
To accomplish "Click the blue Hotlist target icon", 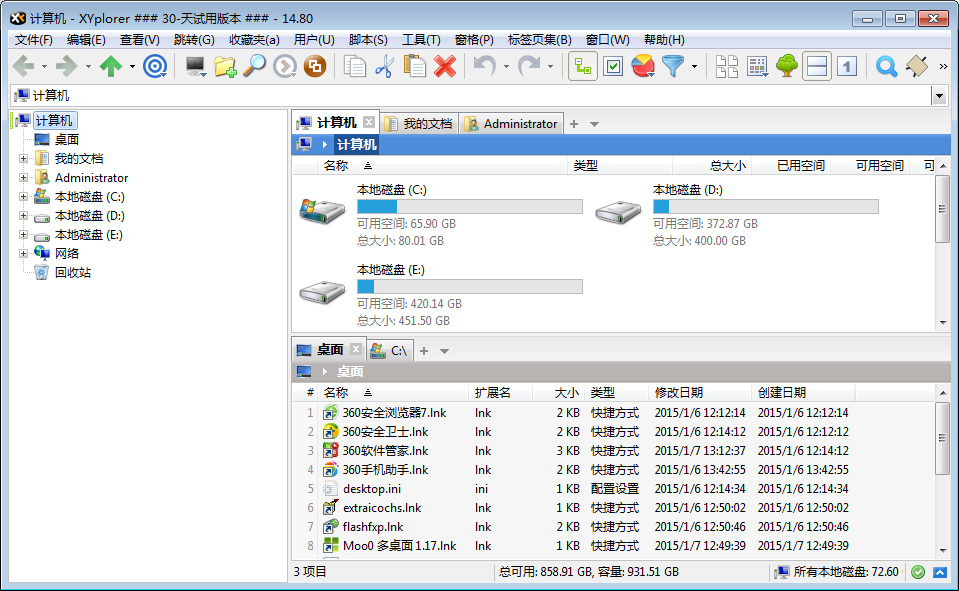I will (x=154, y=66).
